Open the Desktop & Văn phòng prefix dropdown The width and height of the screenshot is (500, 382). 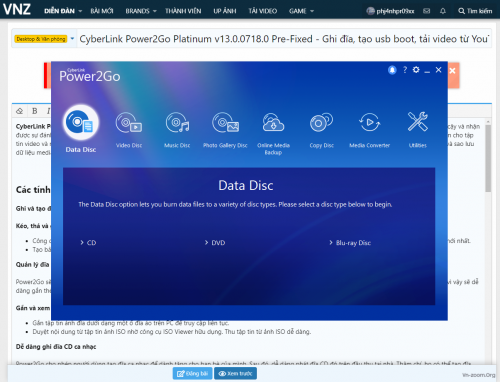[44, 39]
